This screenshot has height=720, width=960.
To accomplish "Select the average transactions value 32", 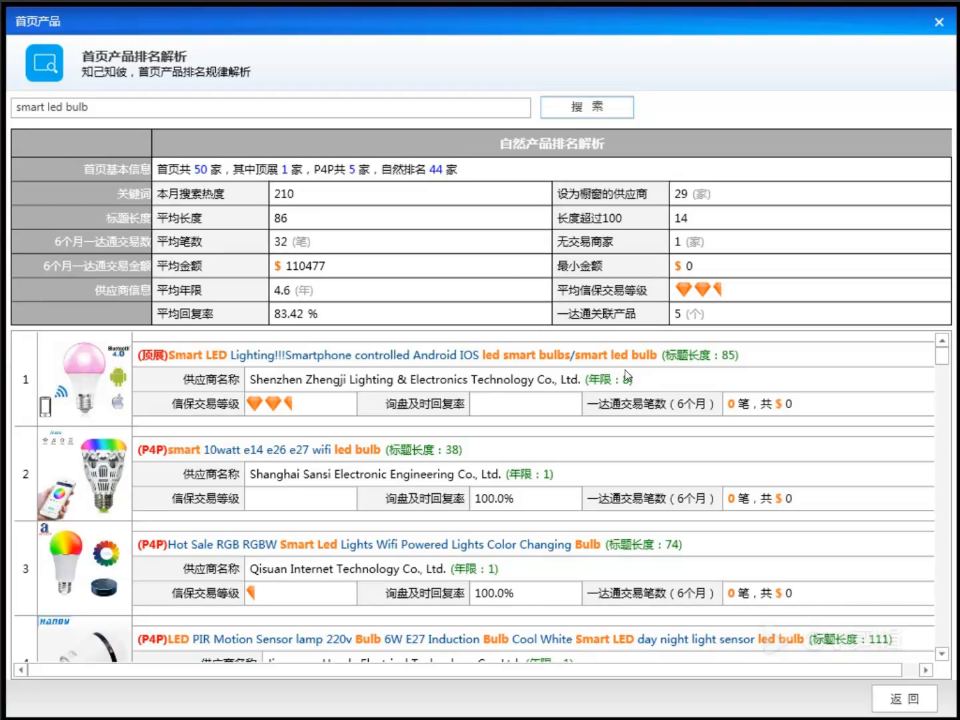I will (281, 242).
